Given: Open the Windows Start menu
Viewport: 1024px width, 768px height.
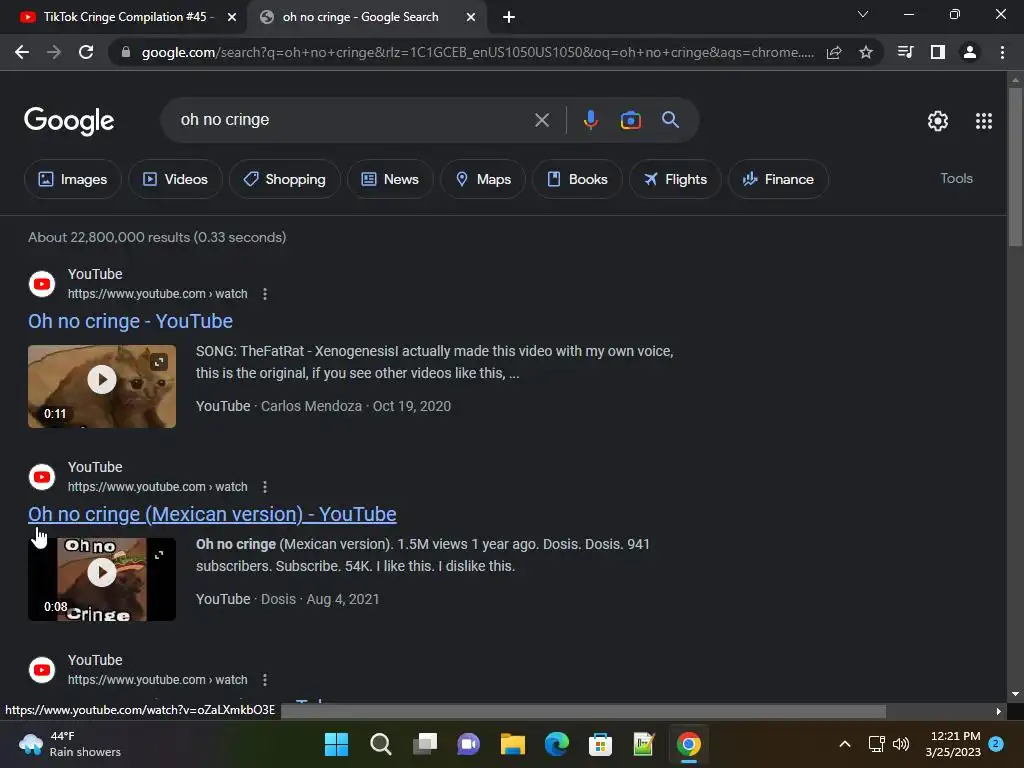Looking at the screenshot, I should 336,744.
